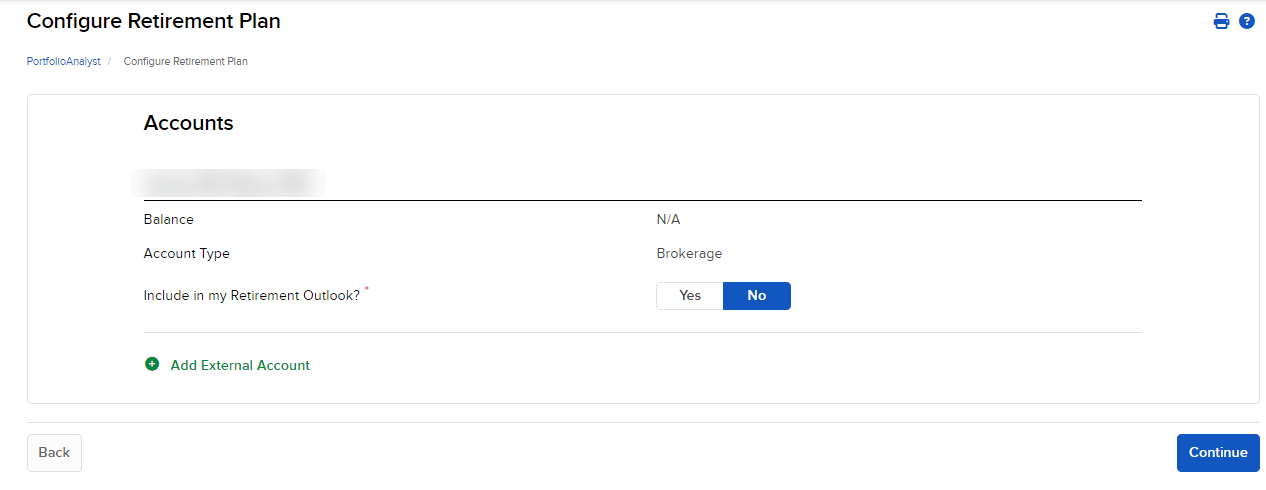
Task: Click the Balance row label
Action: tap(169, 219)
